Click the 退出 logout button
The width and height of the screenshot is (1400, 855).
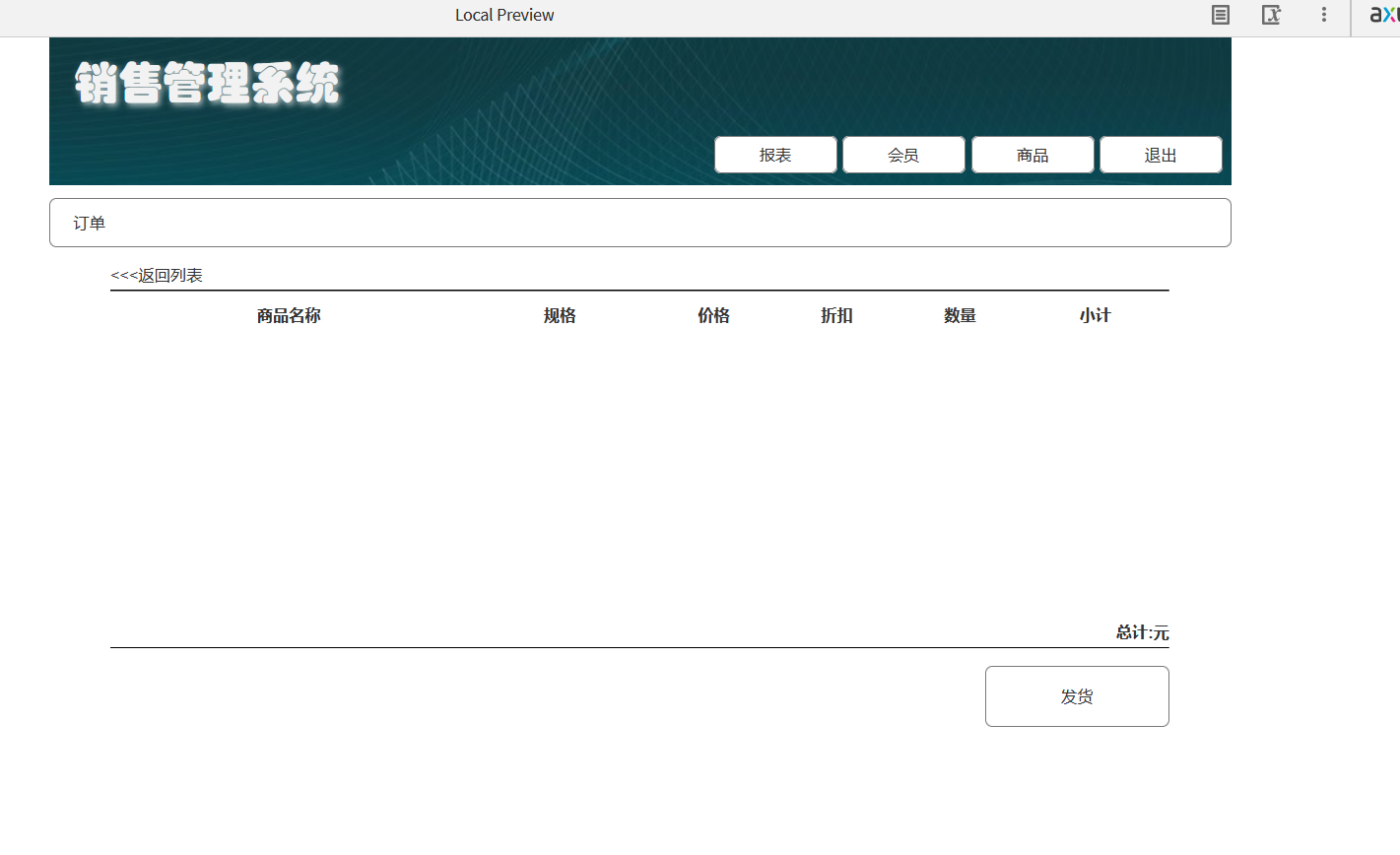[1161, 155]
